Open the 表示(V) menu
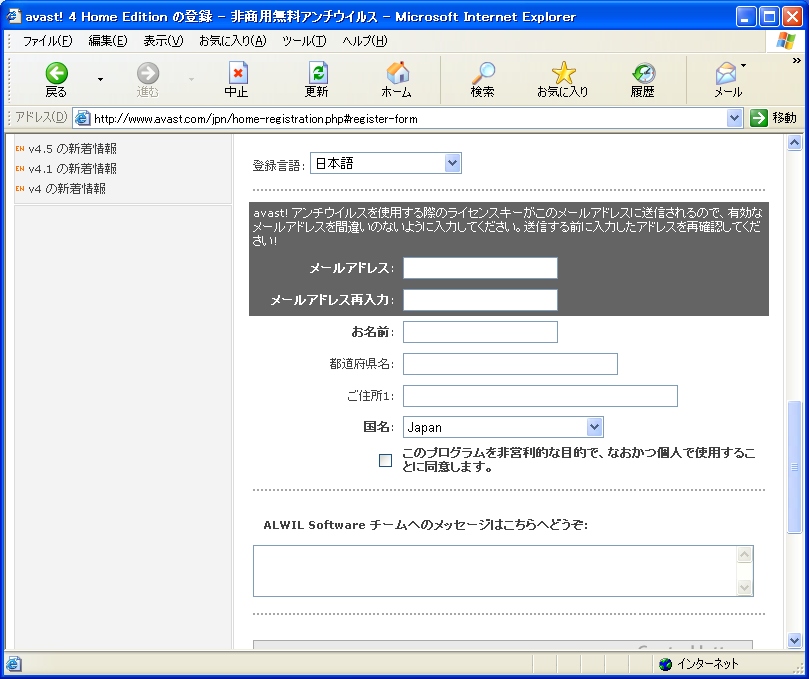This screenshot has height=679, width=809. [x=163, y=41]
